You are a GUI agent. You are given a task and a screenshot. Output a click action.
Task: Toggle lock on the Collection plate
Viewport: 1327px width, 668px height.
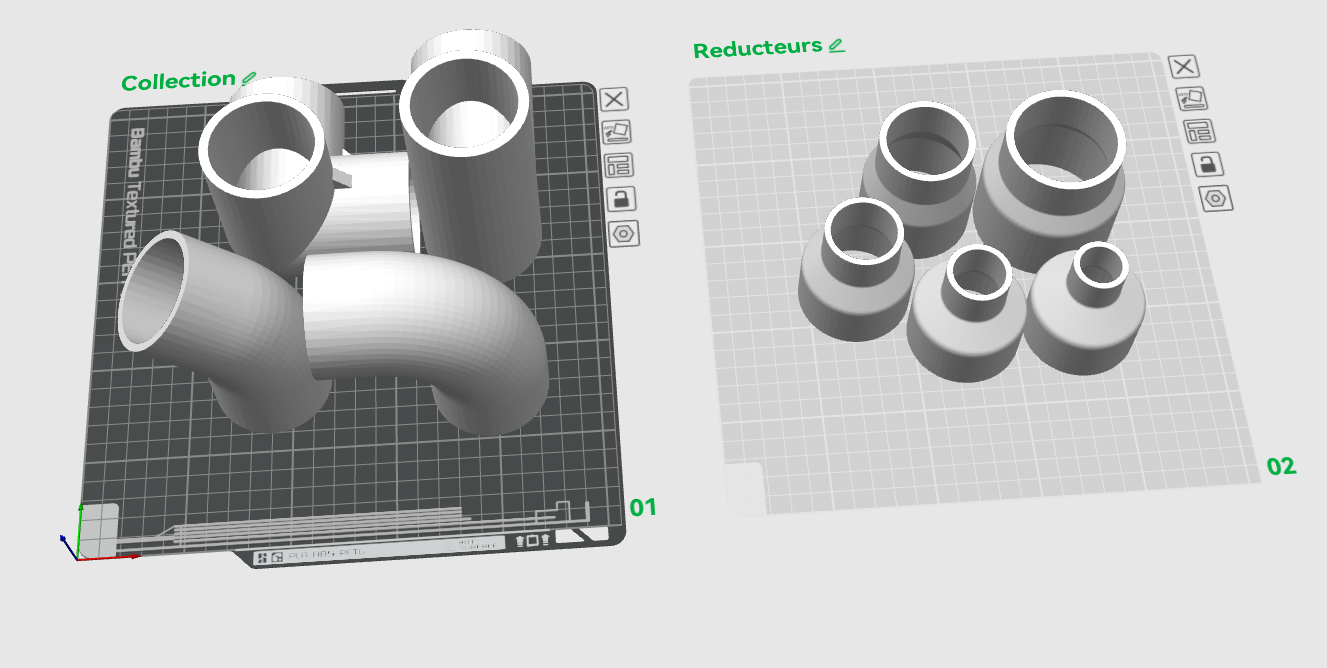(621, 199)
